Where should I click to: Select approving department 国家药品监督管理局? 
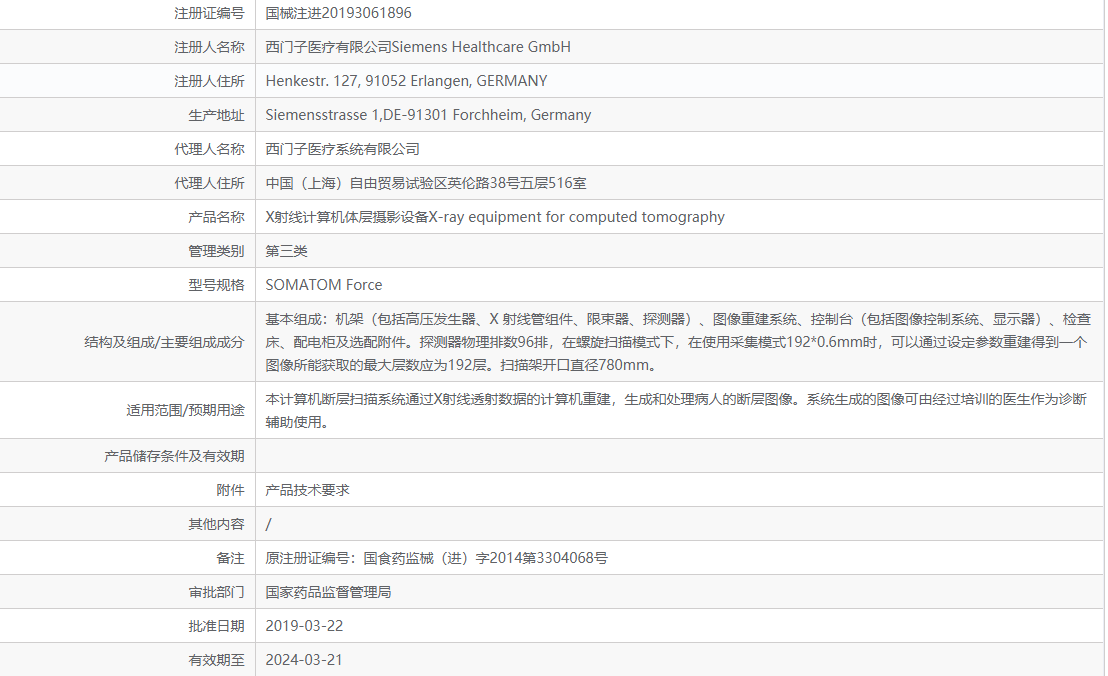[x=329, y=592]
